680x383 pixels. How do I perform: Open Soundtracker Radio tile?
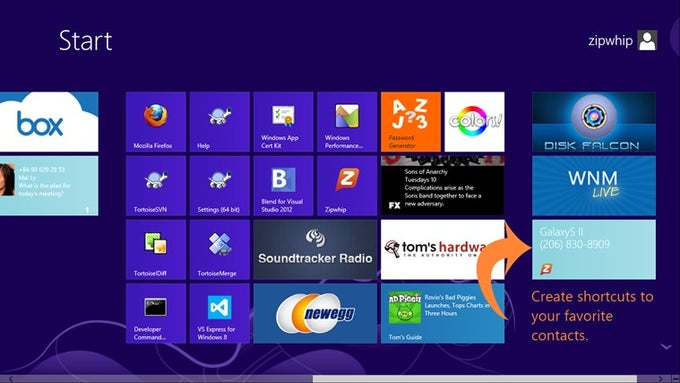pos(315,249)
